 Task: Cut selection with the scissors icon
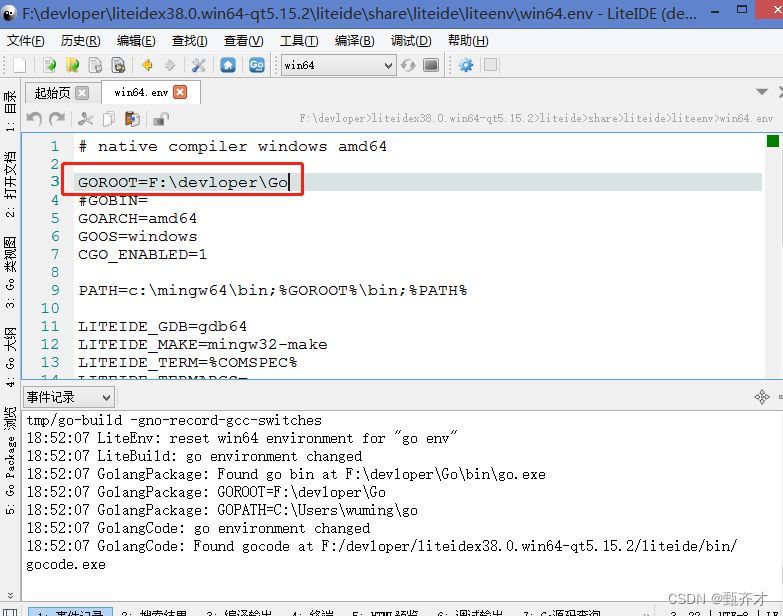pos(86,119)
